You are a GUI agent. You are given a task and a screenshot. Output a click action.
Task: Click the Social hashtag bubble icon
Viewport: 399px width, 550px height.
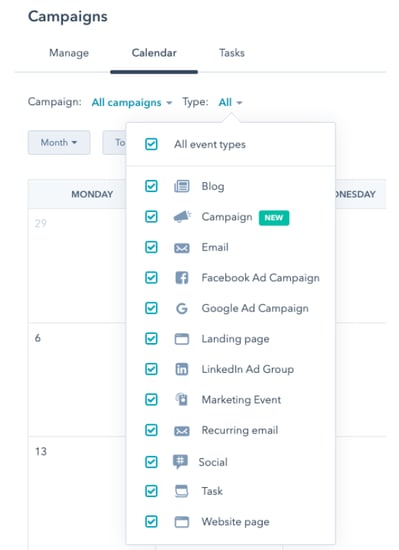[180, 462]
